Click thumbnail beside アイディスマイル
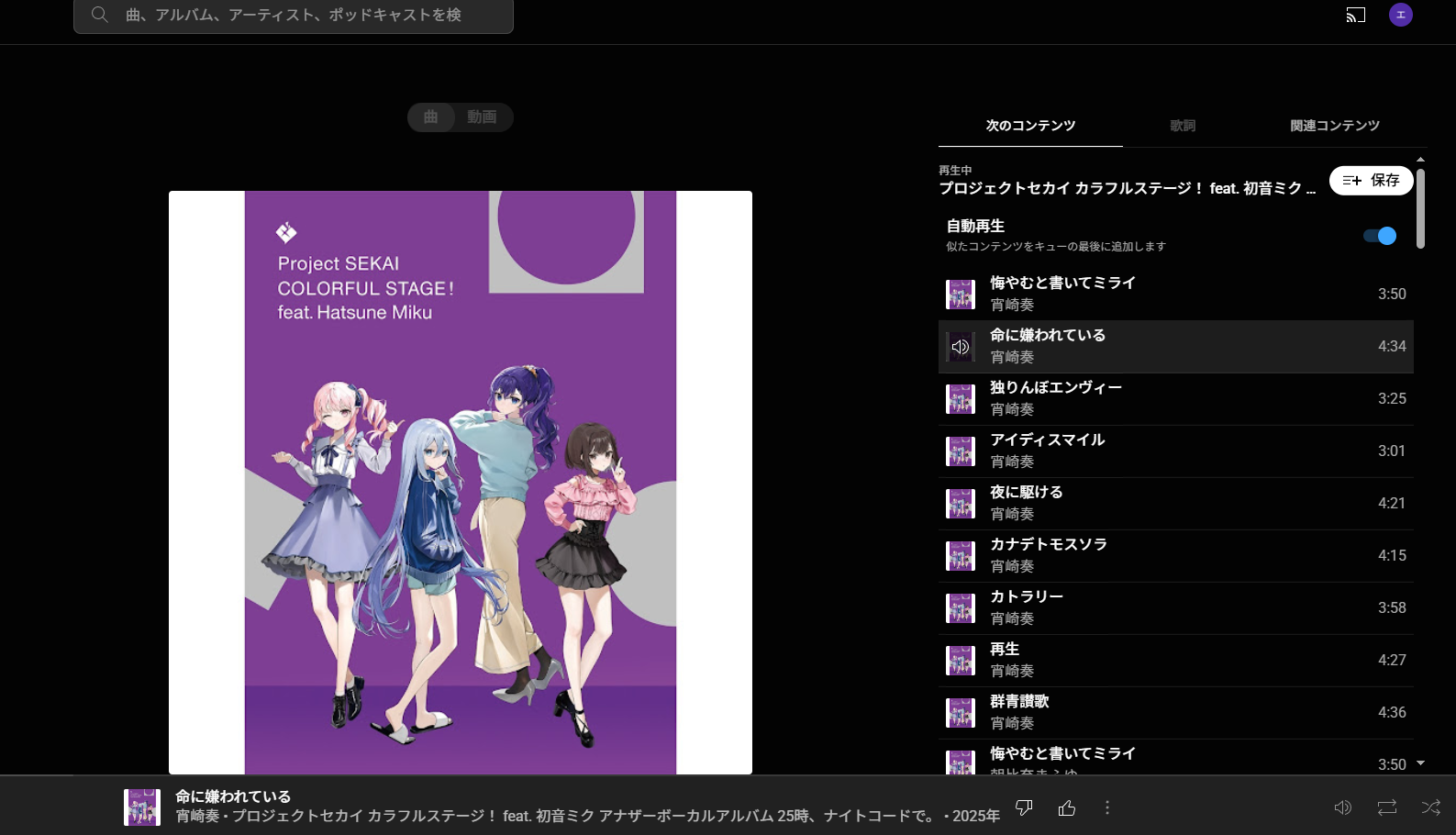 [961, 451]
